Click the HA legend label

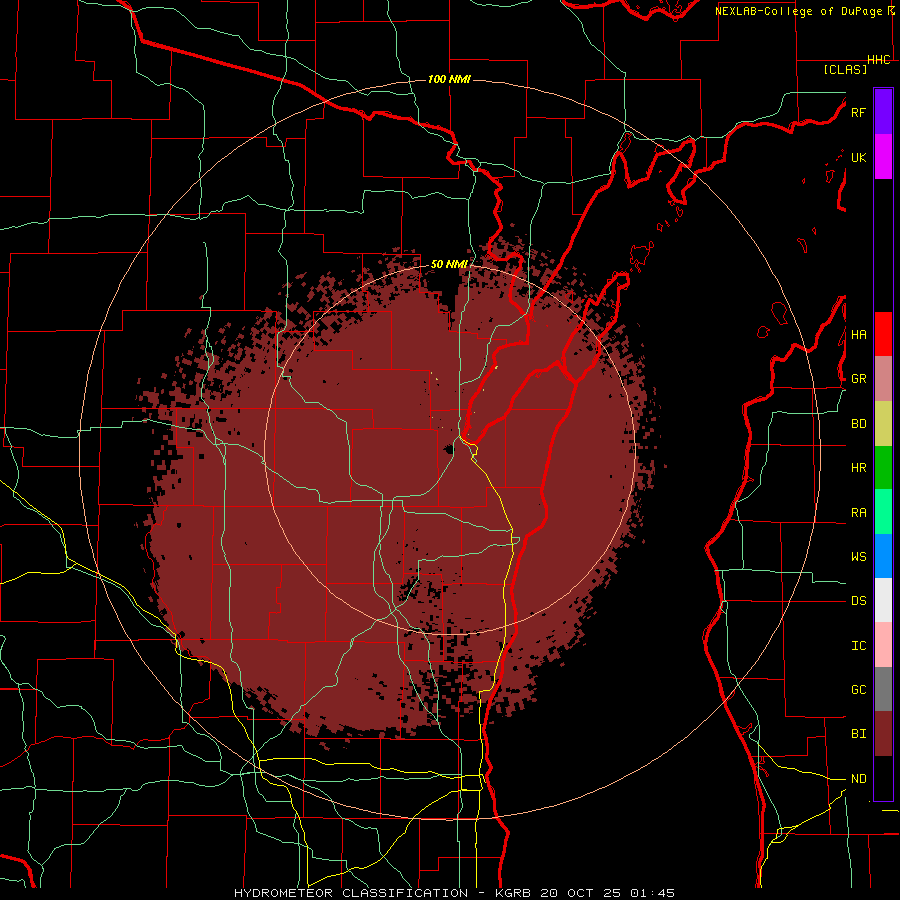pyautogui.click(x=858, y=335)
